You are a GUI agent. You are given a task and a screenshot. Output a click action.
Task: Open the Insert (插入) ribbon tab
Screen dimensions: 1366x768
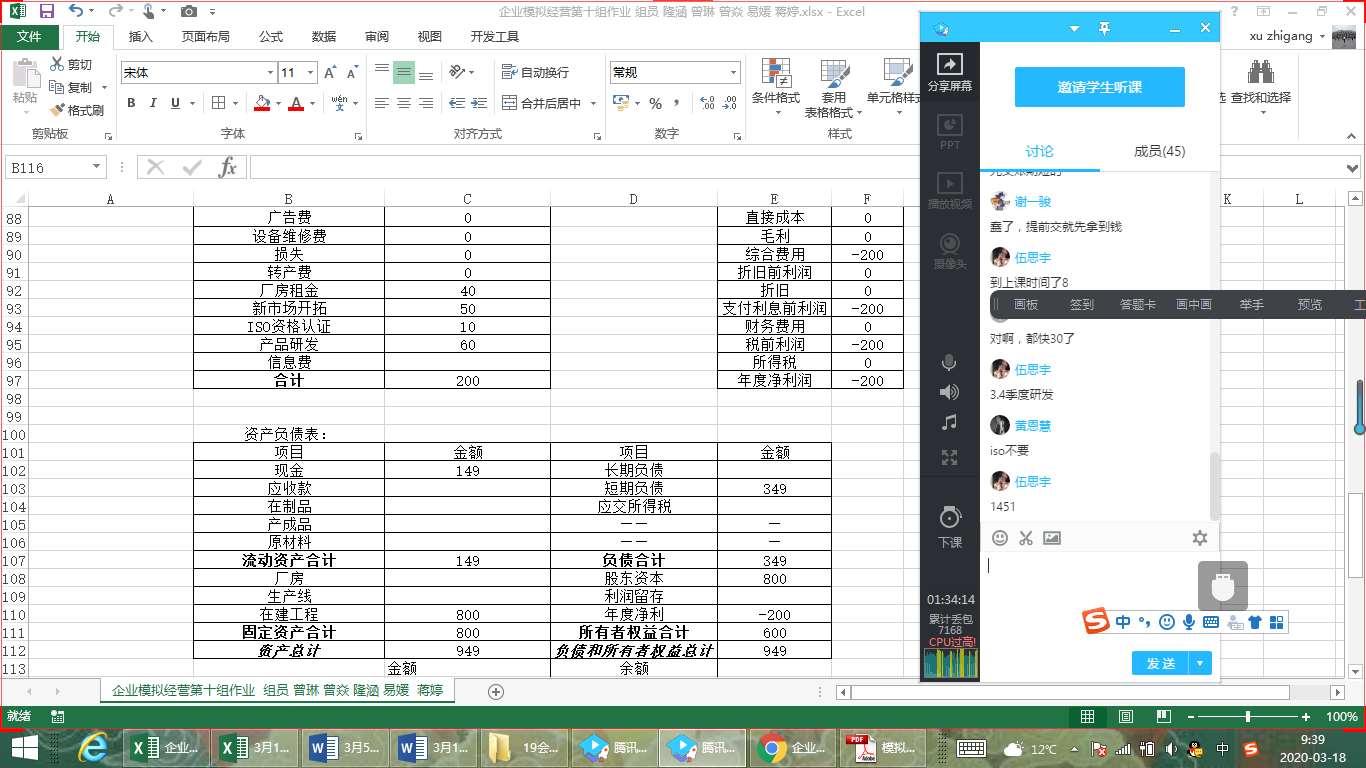[x=141, y=37]
